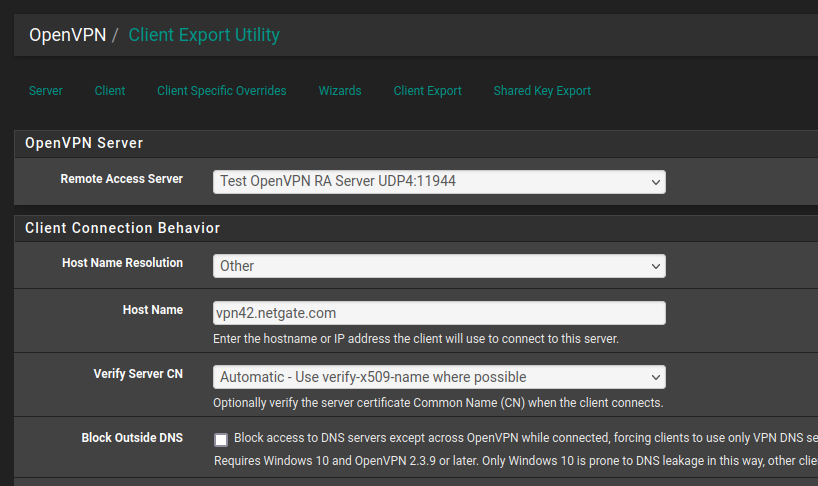Select the Client Export tab

[x=427, y=91]
